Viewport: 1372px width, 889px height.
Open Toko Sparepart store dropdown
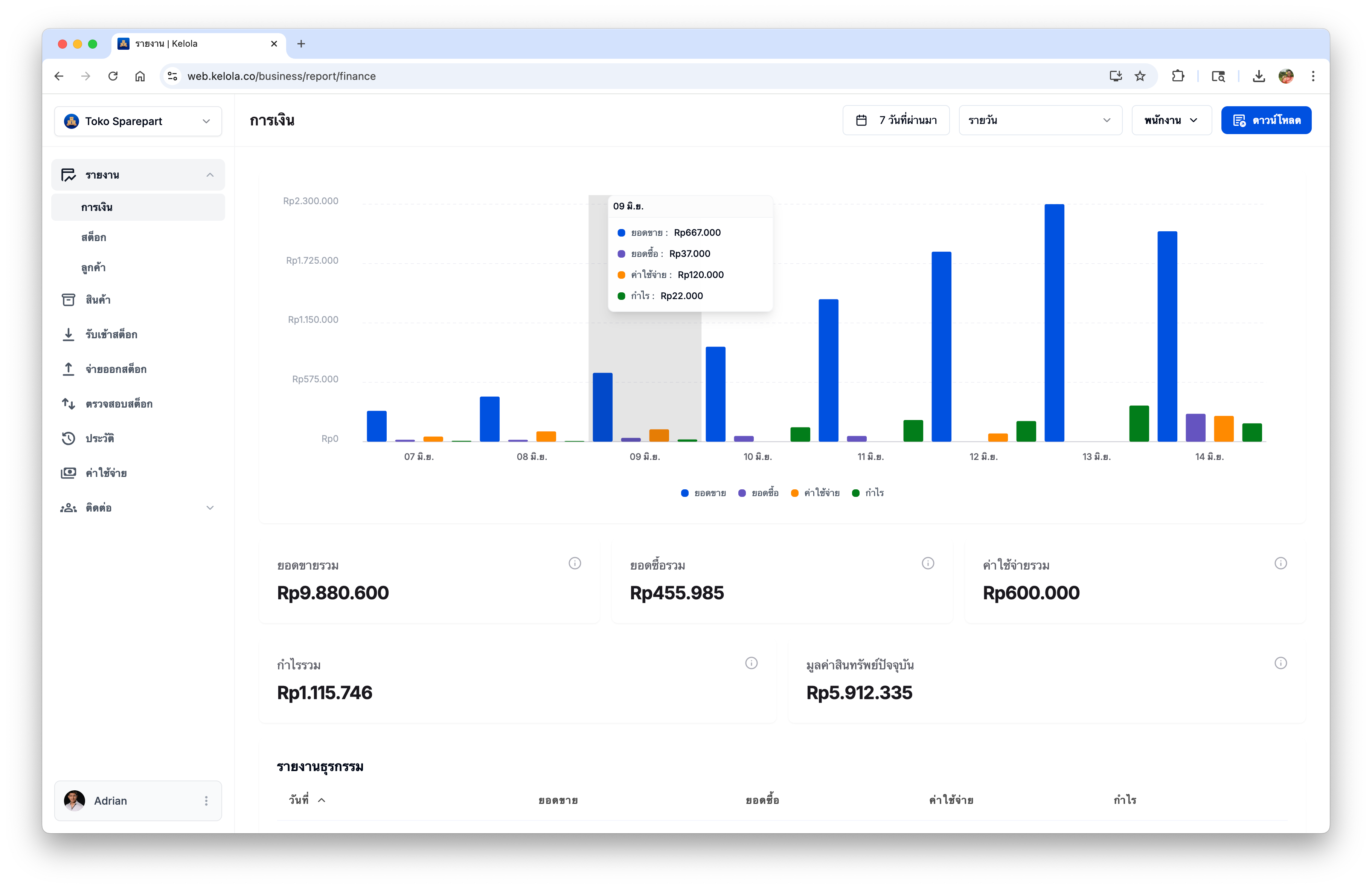pyautogui.click(x=138, y=121)
